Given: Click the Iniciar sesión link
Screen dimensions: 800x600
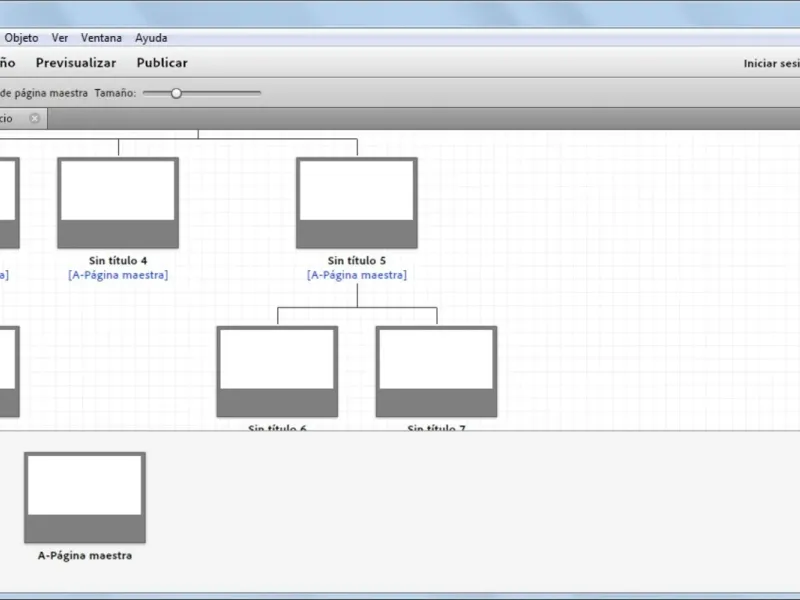Looking at the screenshot, I should [x=771, y=63].
